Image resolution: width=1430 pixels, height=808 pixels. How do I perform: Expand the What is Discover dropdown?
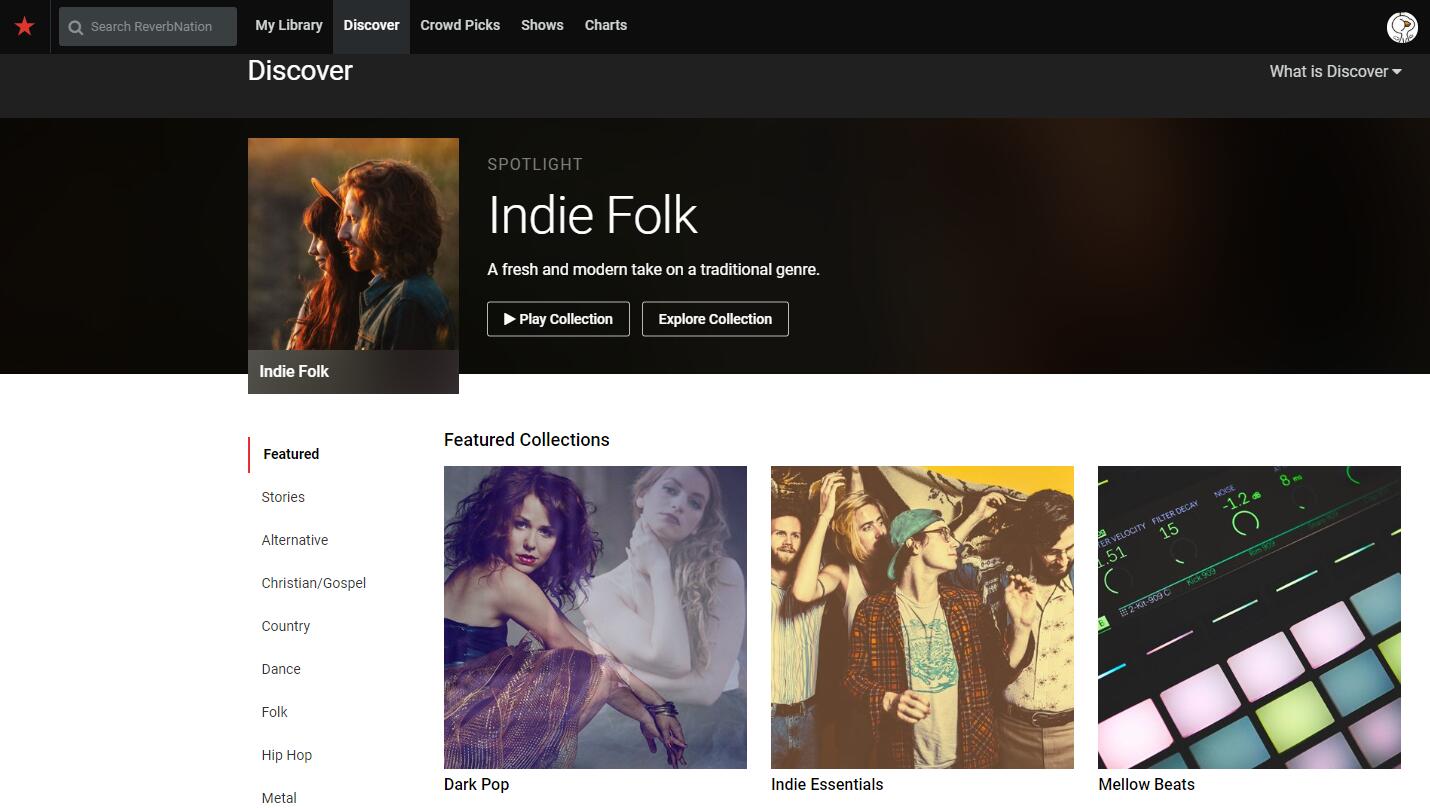point(1335,71)
